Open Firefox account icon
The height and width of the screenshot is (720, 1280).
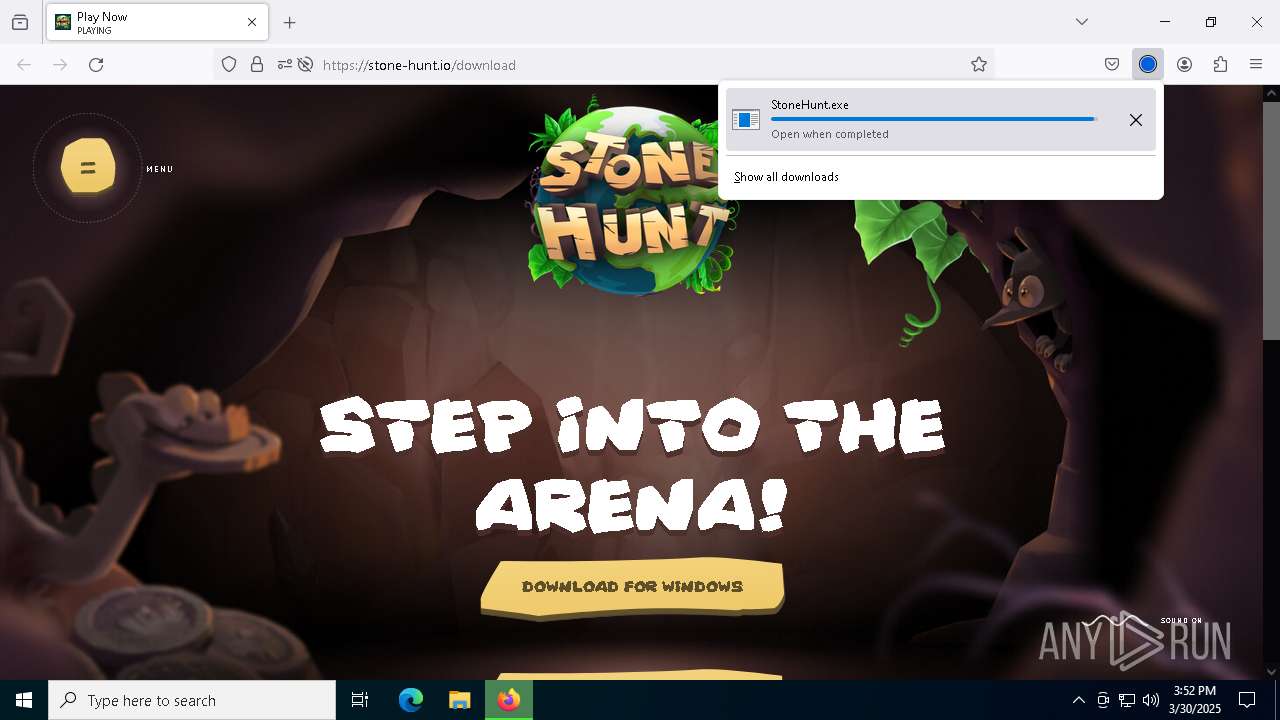pos(1184,65)
